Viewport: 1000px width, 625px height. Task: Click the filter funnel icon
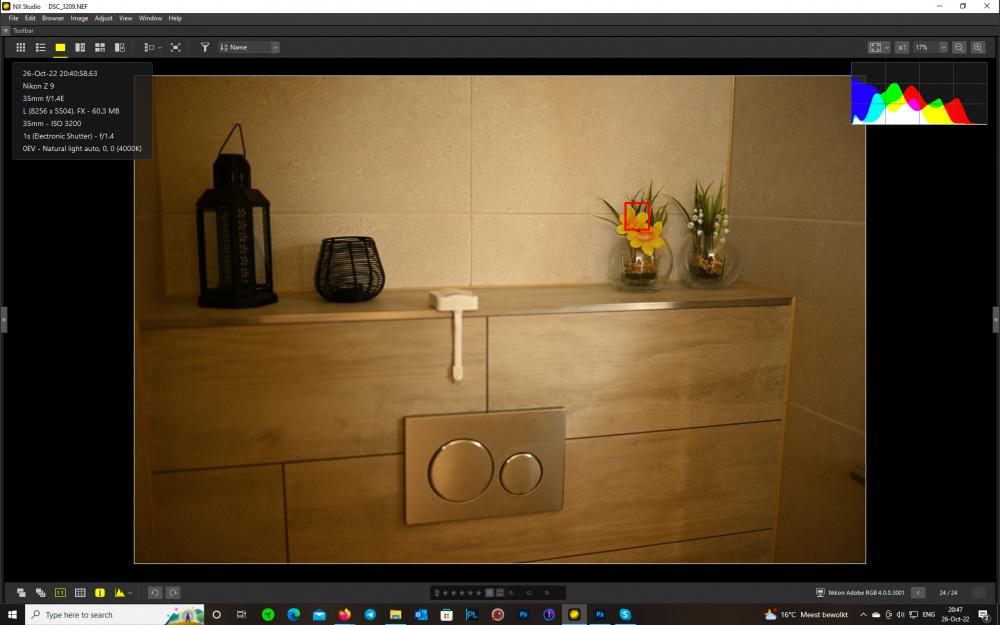pos(205,47)
